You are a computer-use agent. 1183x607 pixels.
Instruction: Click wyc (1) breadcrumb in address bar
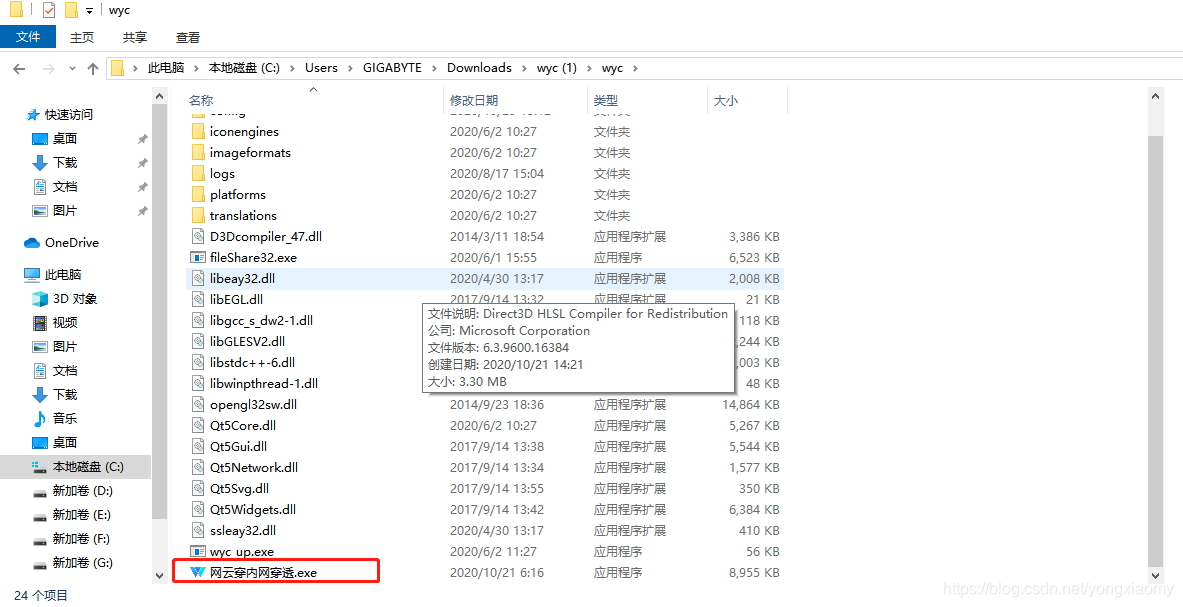point(557,68)
